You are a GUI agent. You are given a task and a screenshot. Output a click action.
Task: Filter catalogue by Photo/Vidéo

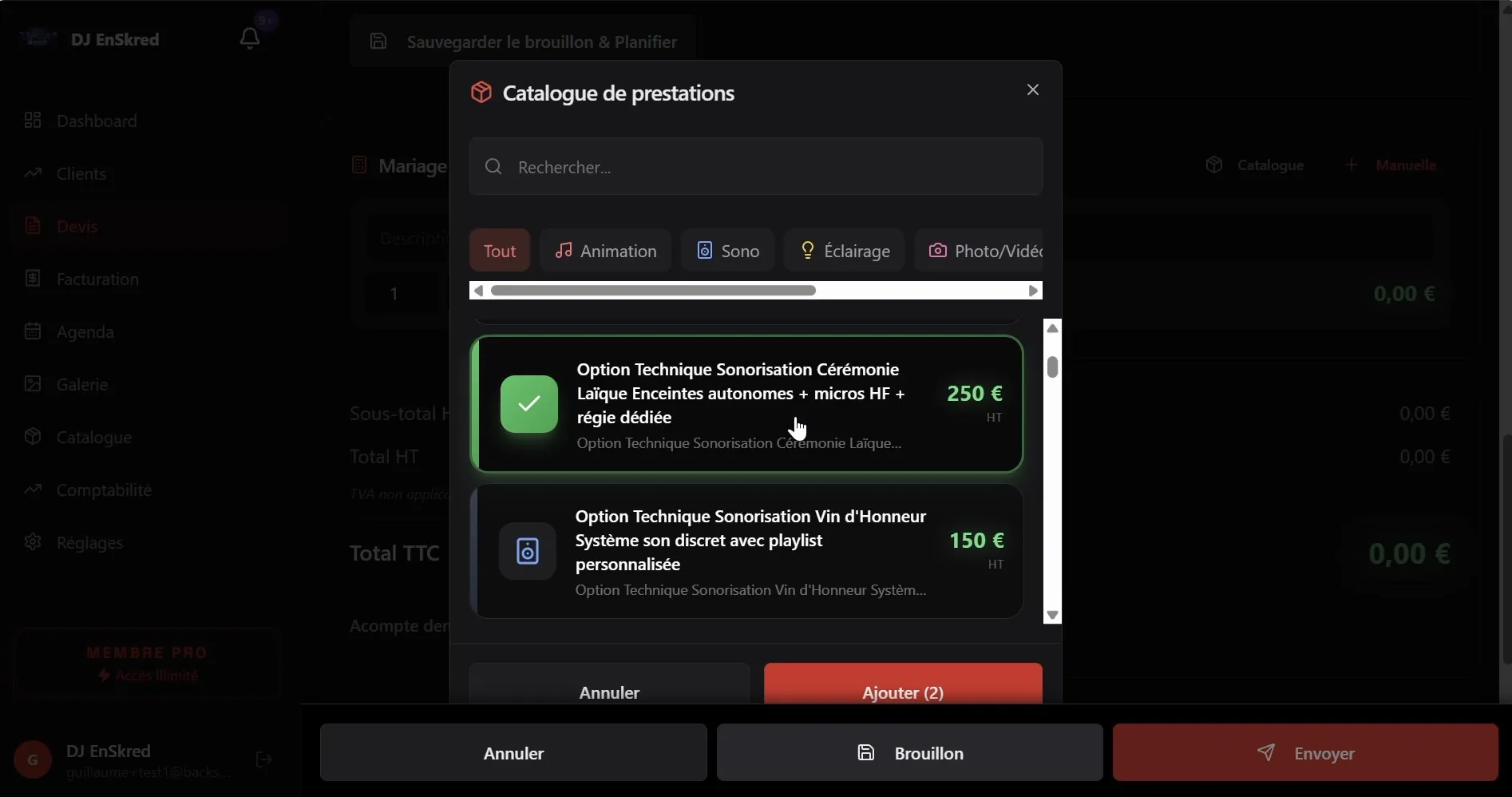(x=979, y=251)
